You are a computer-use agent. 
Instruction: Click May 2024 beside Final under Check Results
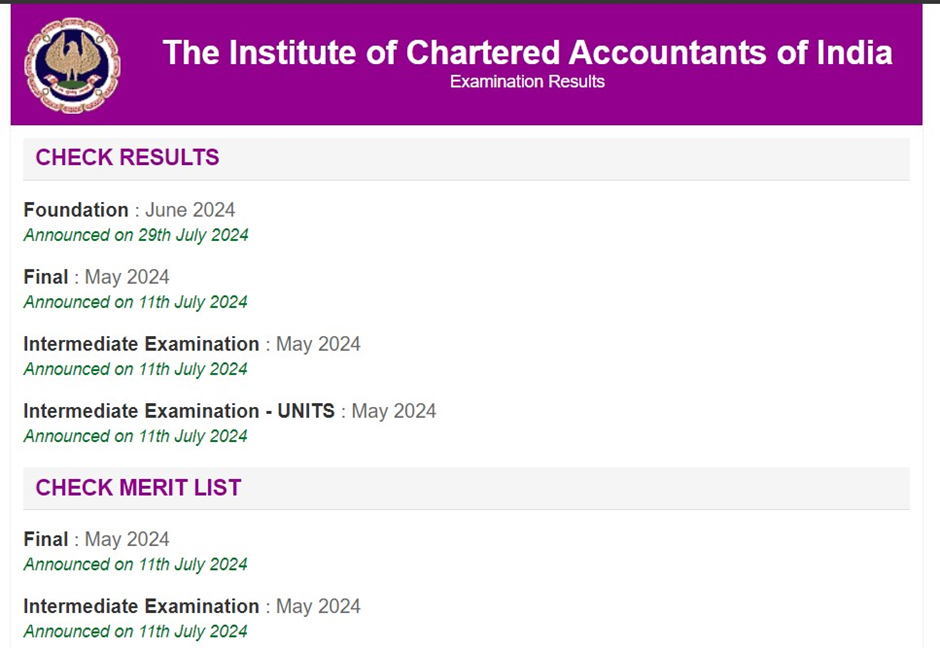point(127,277)
